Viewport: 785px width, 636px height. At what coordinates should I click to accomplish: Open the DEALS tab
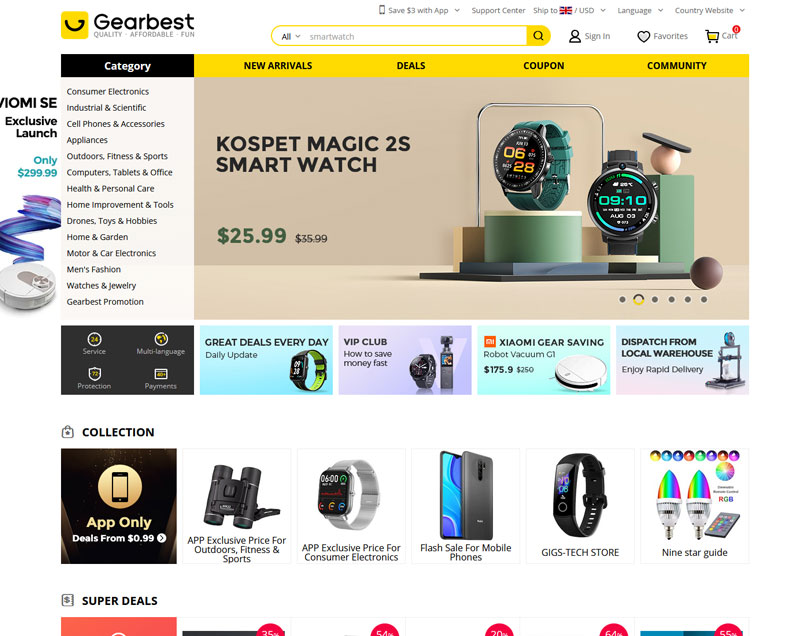(x=411, y=66)
